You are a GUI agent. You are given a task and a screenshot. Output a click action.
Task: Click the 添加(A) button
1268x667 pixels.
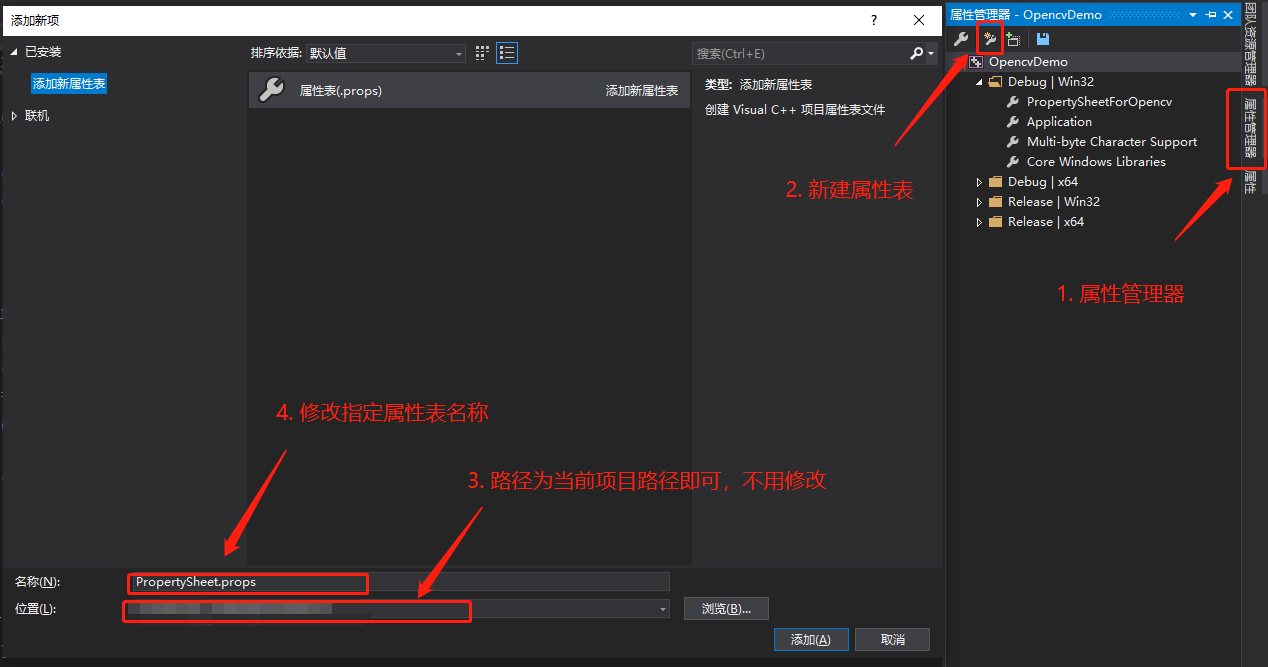click(x=811, y=640)
